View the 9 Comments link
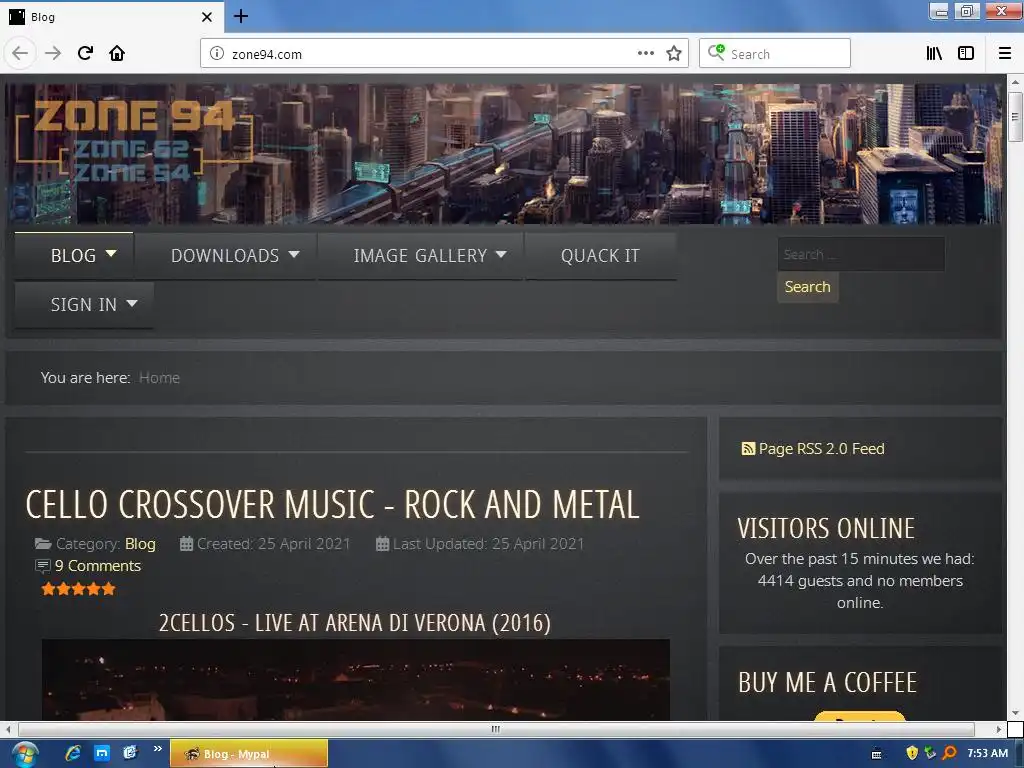The height and width of the screenshot is (768, 1024). point(97,566)
